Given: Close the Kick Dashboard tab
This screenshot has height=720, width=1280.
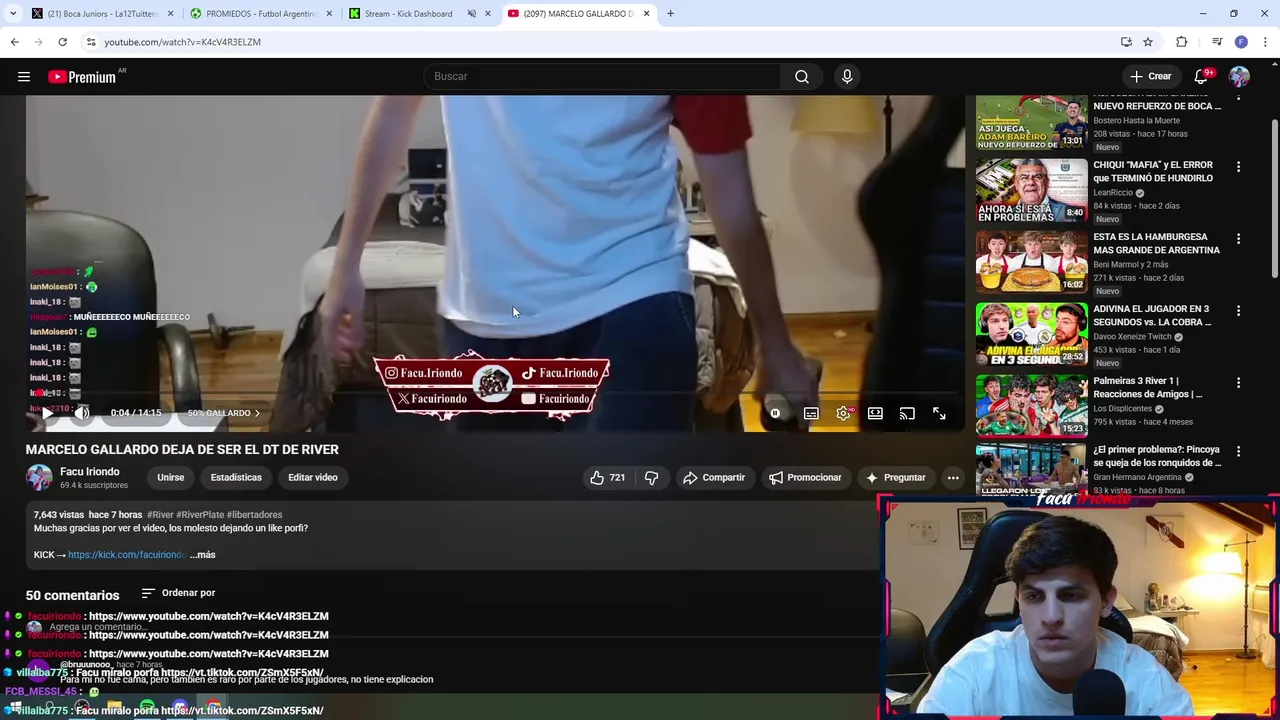Looking at the screenshot, I should pyautogui.click(x=489, y=14).
